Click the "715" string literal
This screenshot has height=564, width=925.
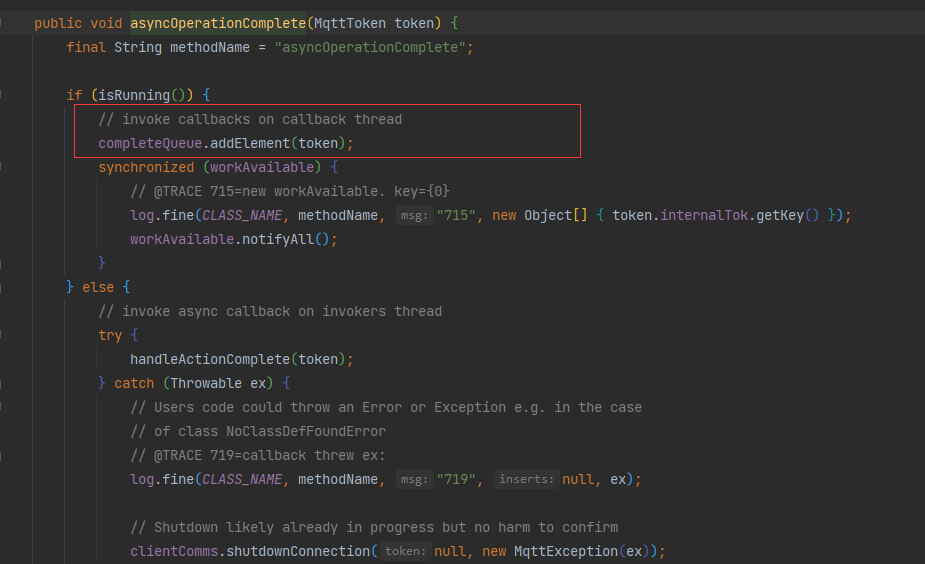456,215
